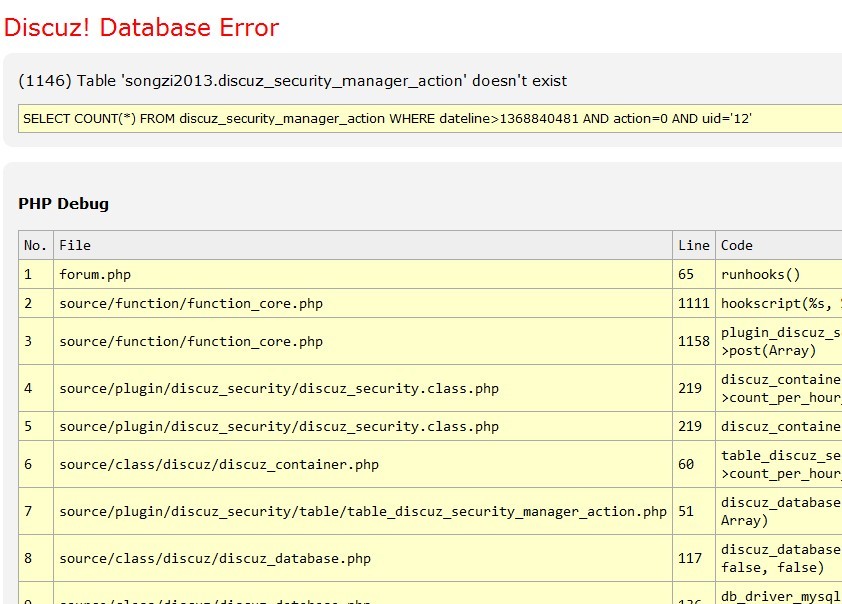This screenshot has height=604, width=842.
Task: Select line number 60
Action: pyautogui.click(x=694, y=464)
